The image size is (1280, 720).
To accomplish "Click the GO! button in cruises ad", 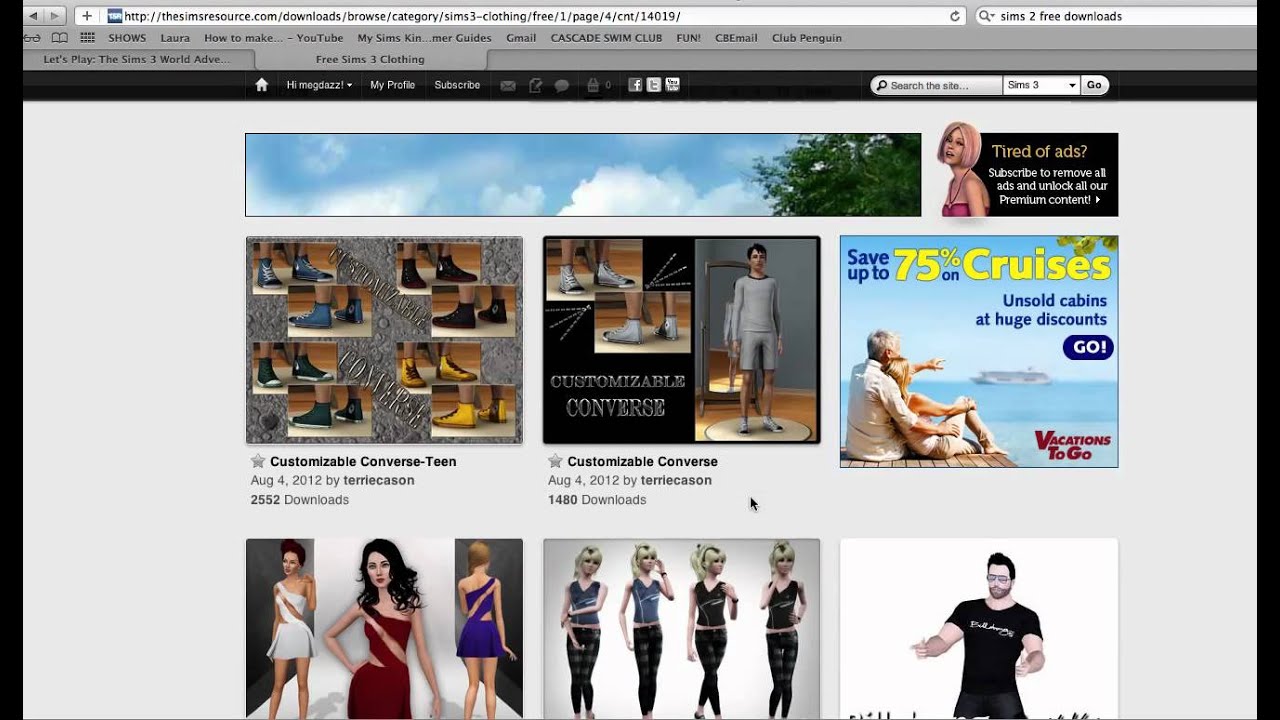I will tap(1088, 347).
